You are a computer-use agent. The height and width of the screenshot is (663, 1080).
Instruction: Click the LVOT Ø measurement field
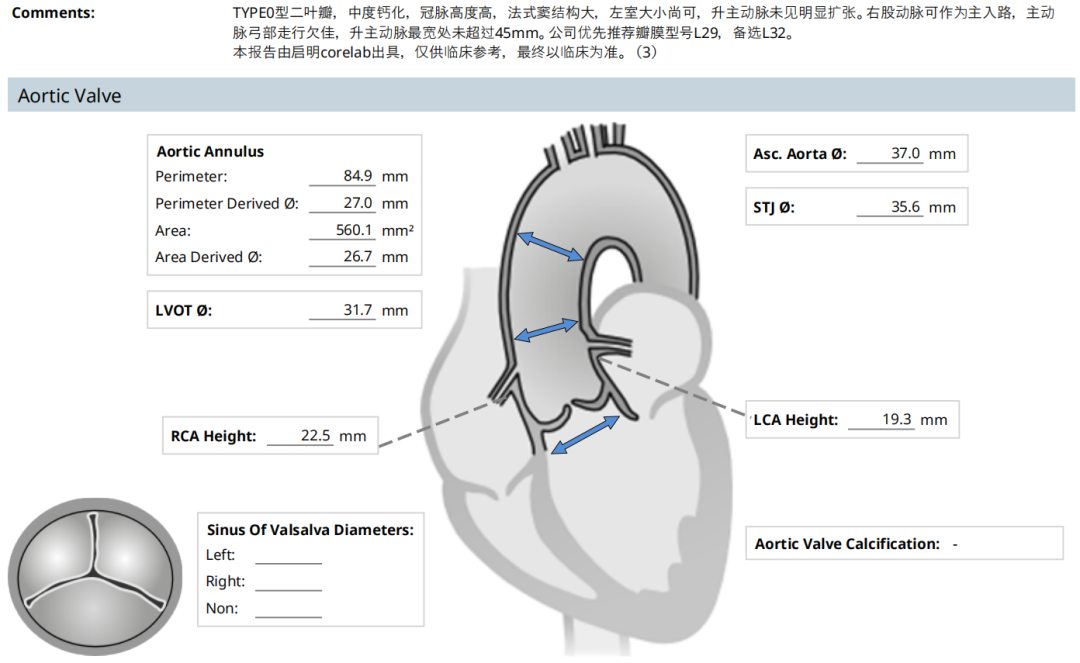coord(358,310)
